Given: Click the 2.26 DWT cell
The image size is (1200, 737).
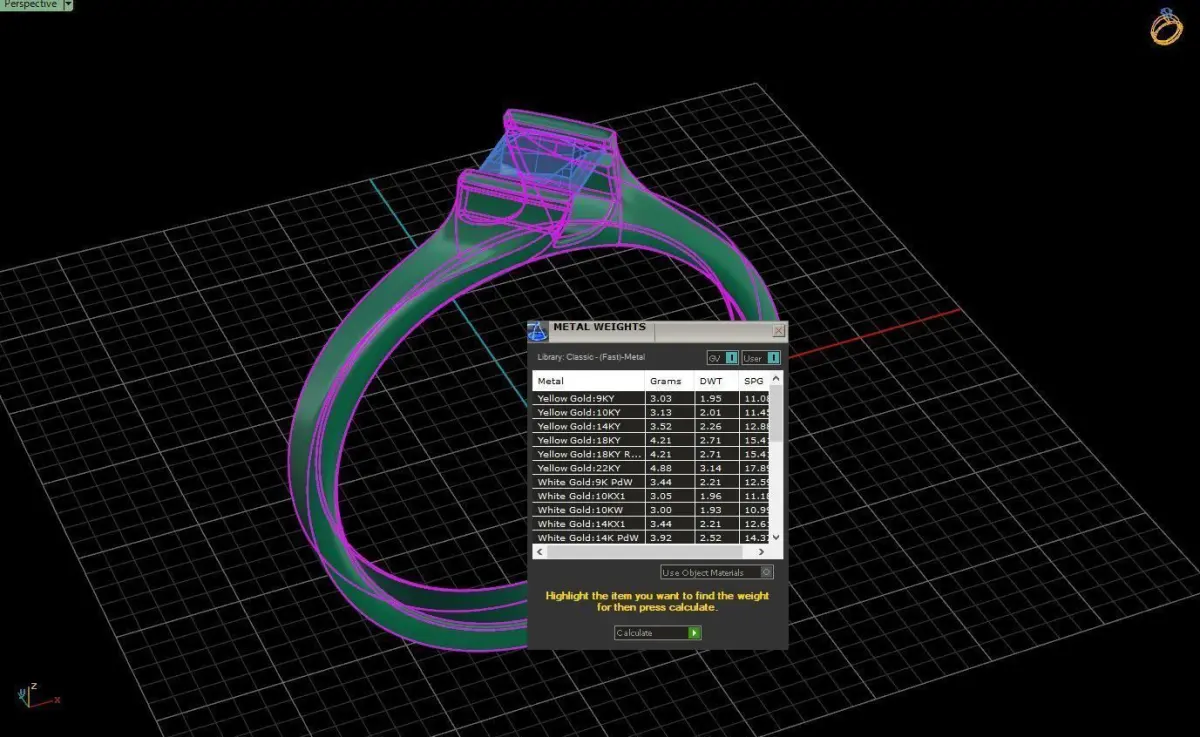Looking at the screenshot, I should pos(716,426).
